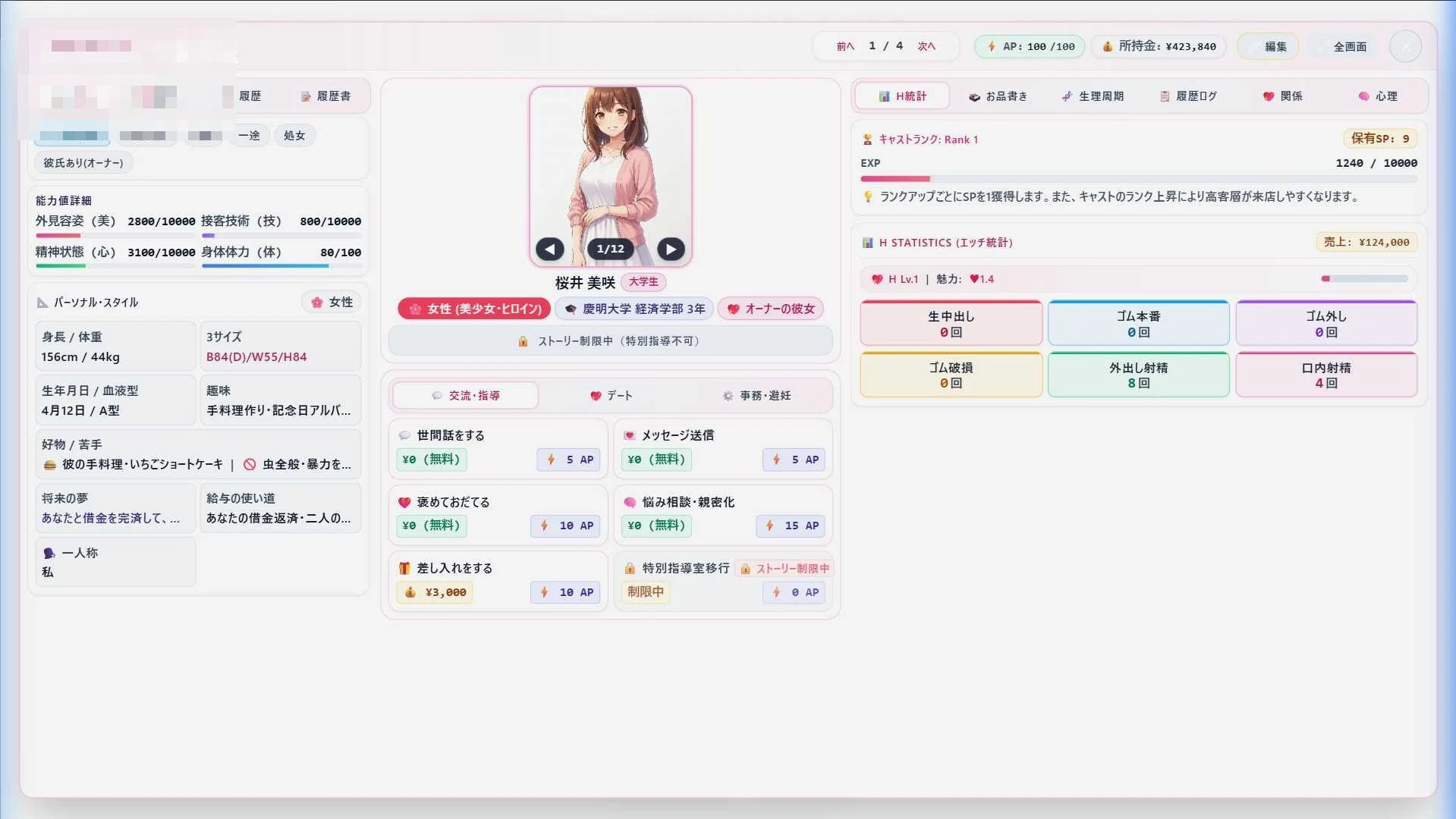The width and height of the screenshot is (1456, 819).
Task: Switch to the 履歴ログ tab
Action: 1188,96
